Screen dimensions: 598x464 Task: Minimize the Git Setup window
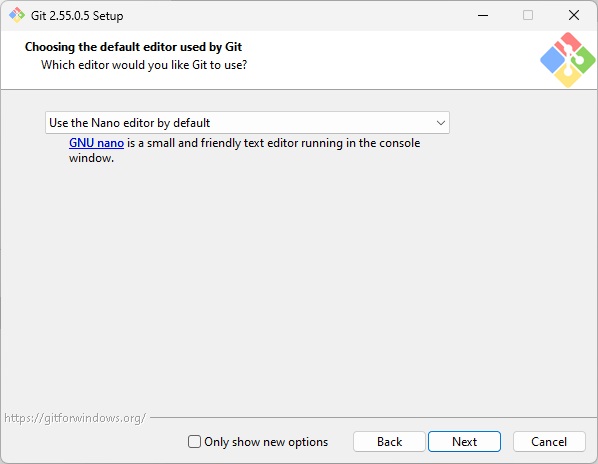[483, 15]
